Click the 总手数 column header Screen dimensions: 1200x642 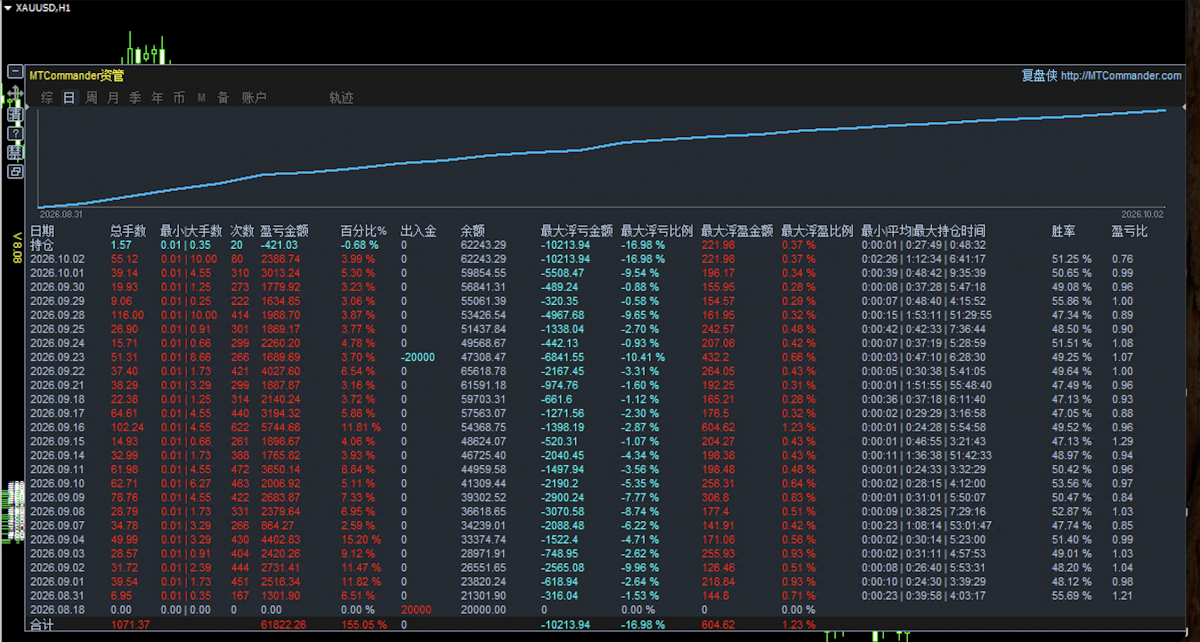point(128,231)
